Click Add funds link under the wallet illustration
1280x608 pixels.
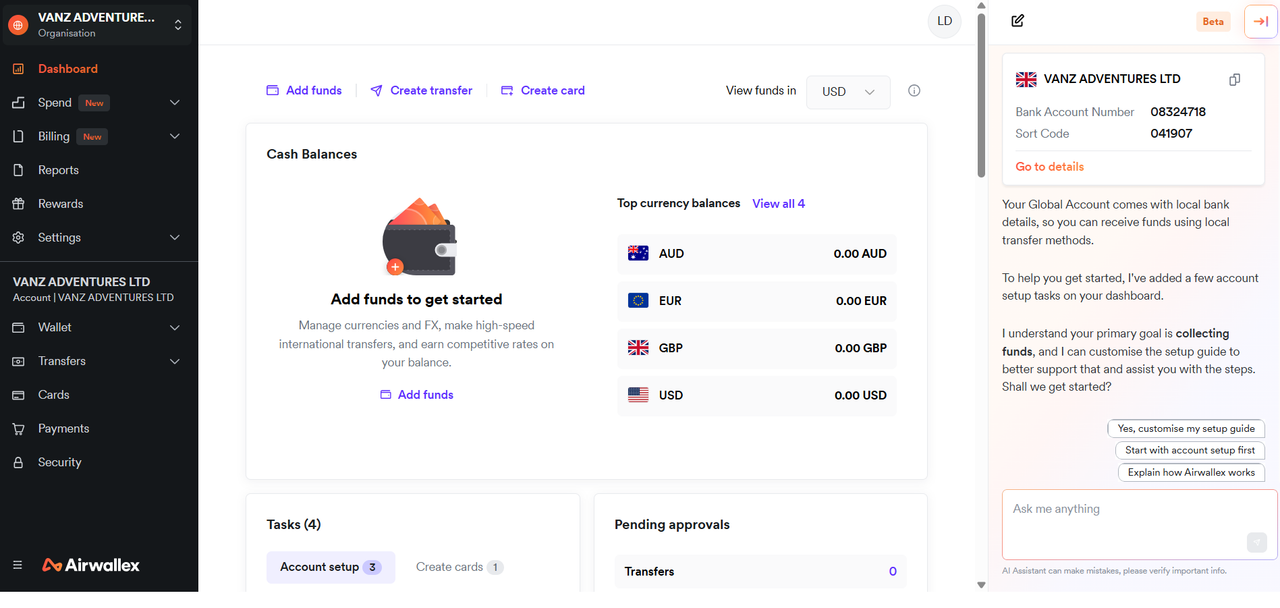(417, 395)
